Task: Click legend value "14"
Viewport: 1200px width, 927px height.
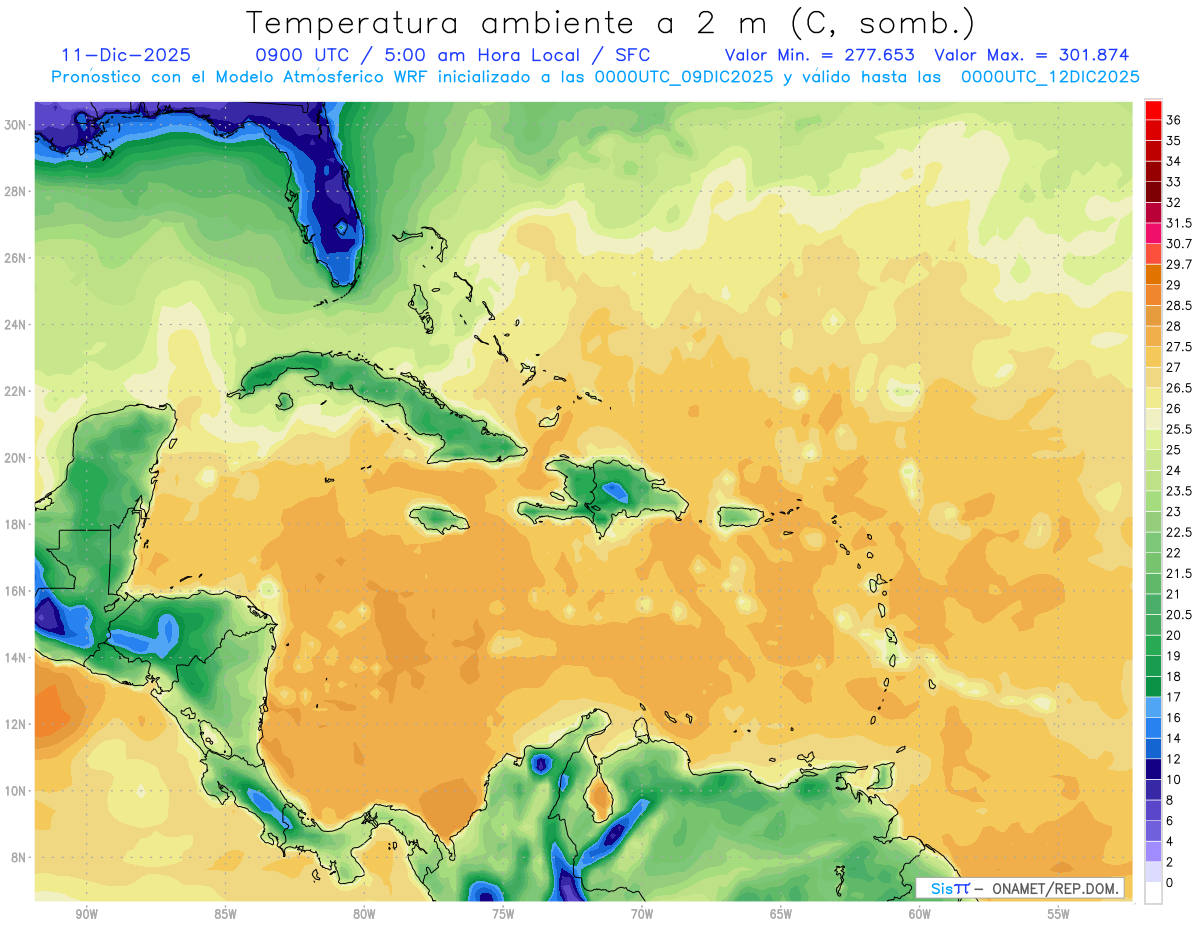Action: (x=1174, y=738)
